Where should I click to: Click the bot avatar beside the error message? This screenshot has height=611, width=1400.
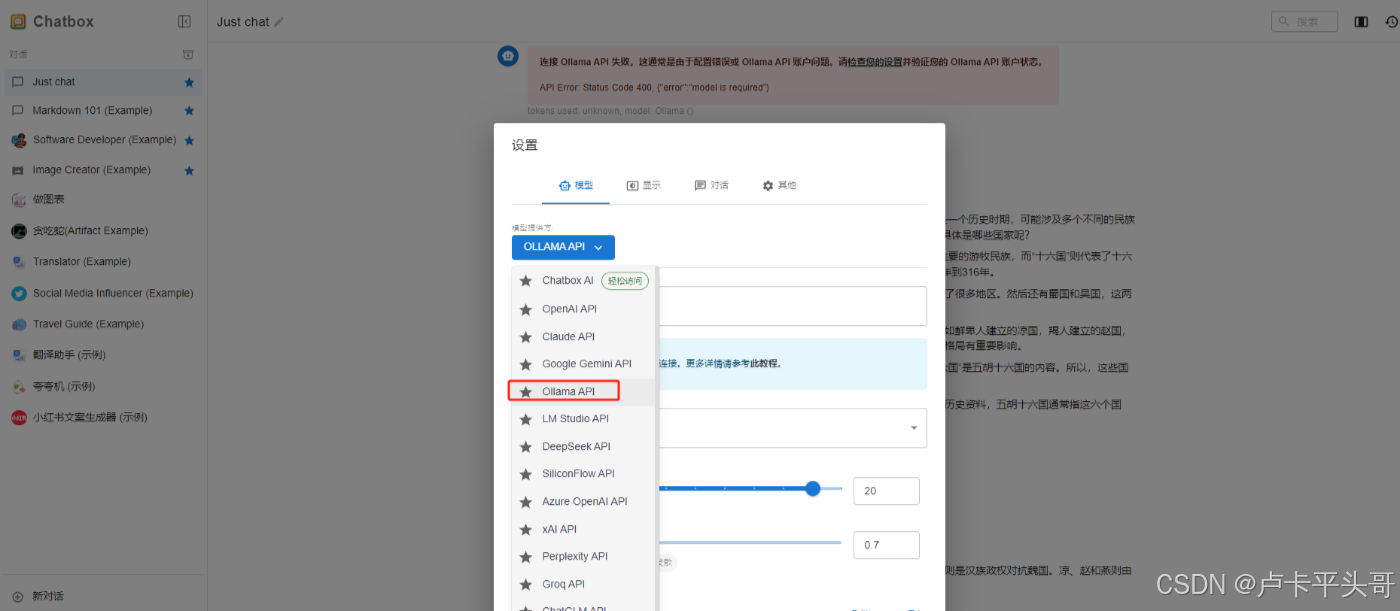coord(508,56)
